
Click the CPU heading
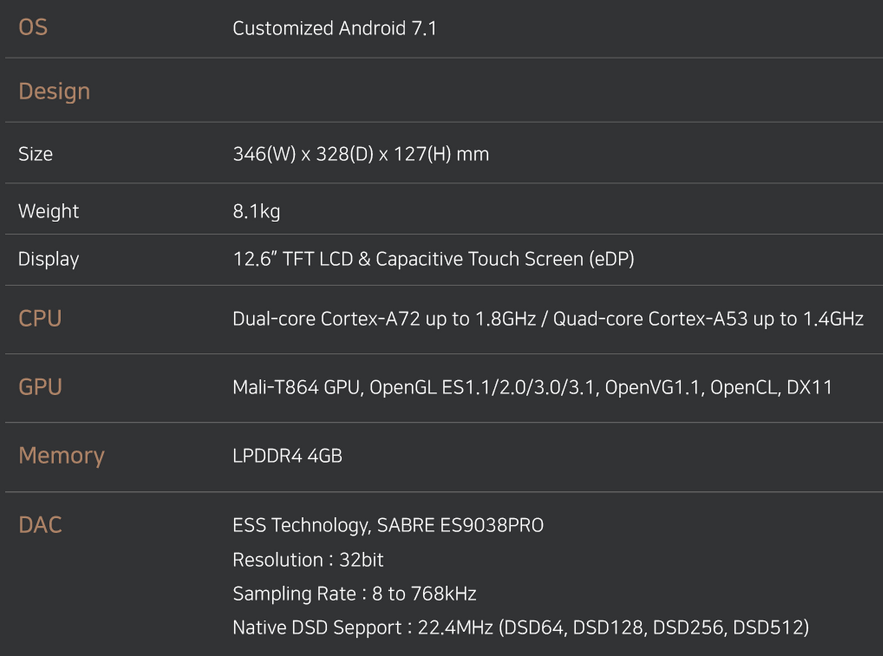pyautogui.click(x=40, y=319)
